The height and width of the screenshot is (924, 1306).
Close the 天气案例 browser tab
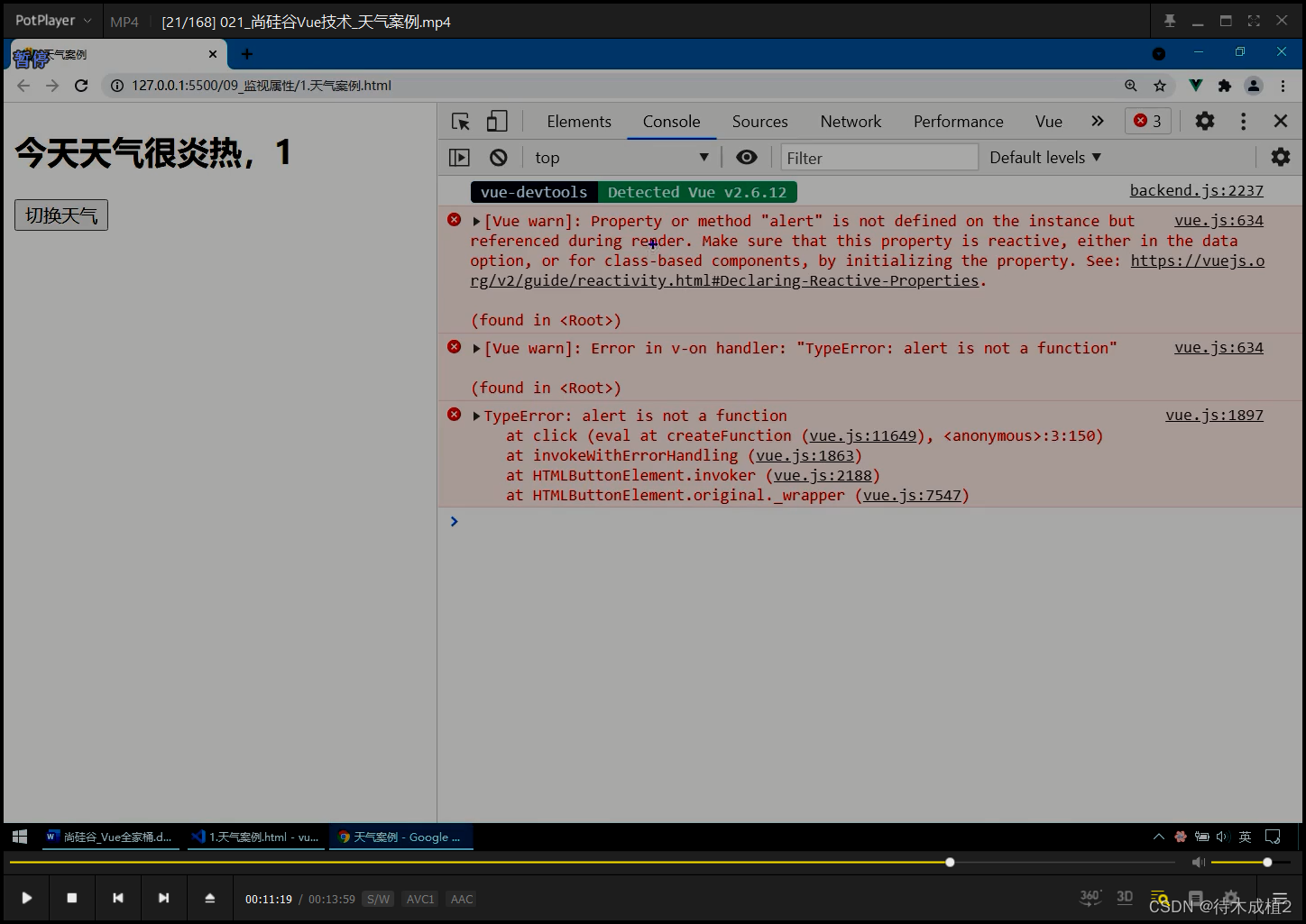pos(213,54)
